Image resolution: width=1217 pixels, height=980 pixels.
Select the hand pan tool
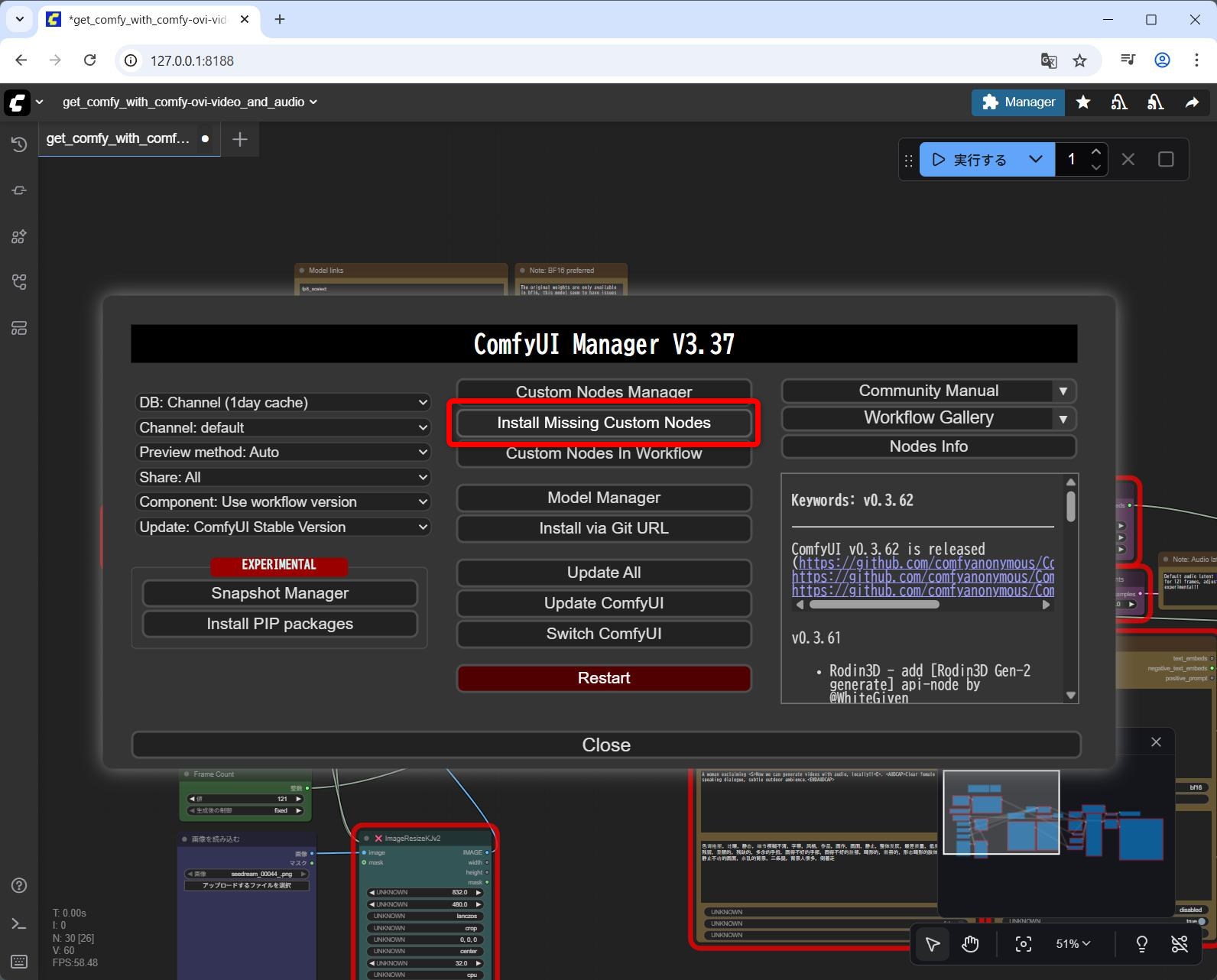970,944
